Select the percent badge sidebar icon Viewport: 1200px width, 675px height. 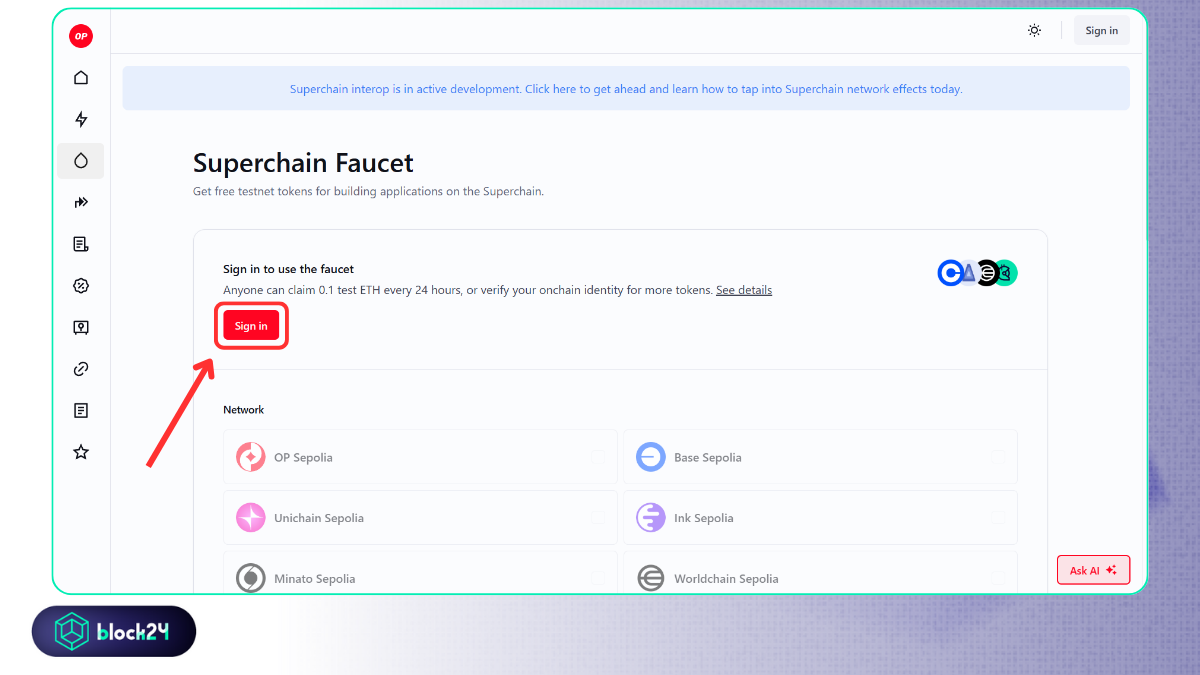81,286
